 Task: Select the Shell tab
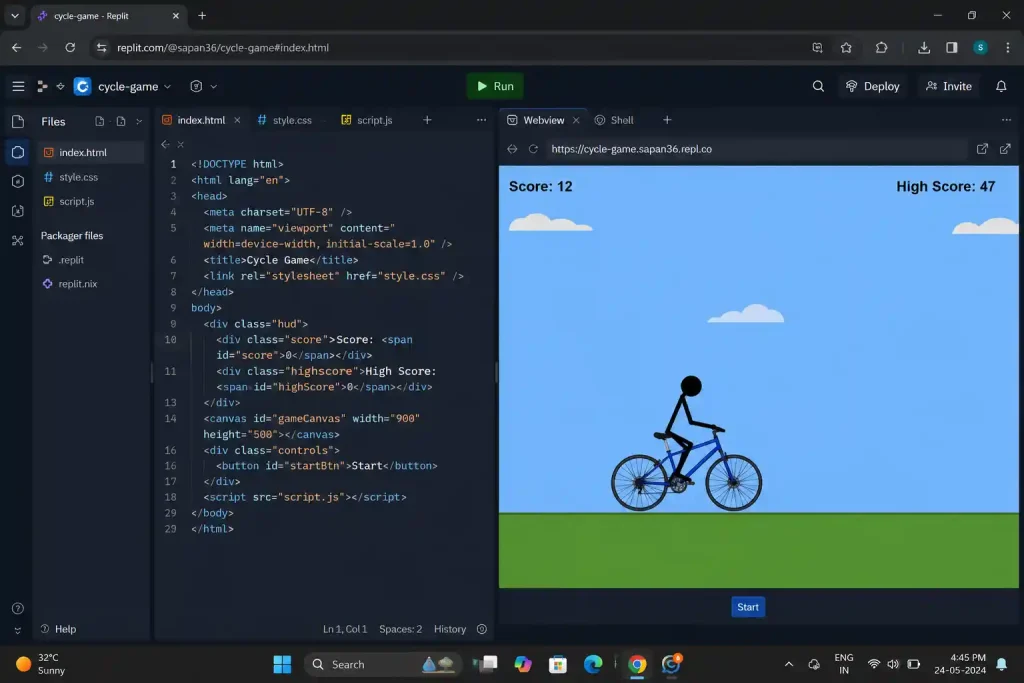tap(614, 120)
